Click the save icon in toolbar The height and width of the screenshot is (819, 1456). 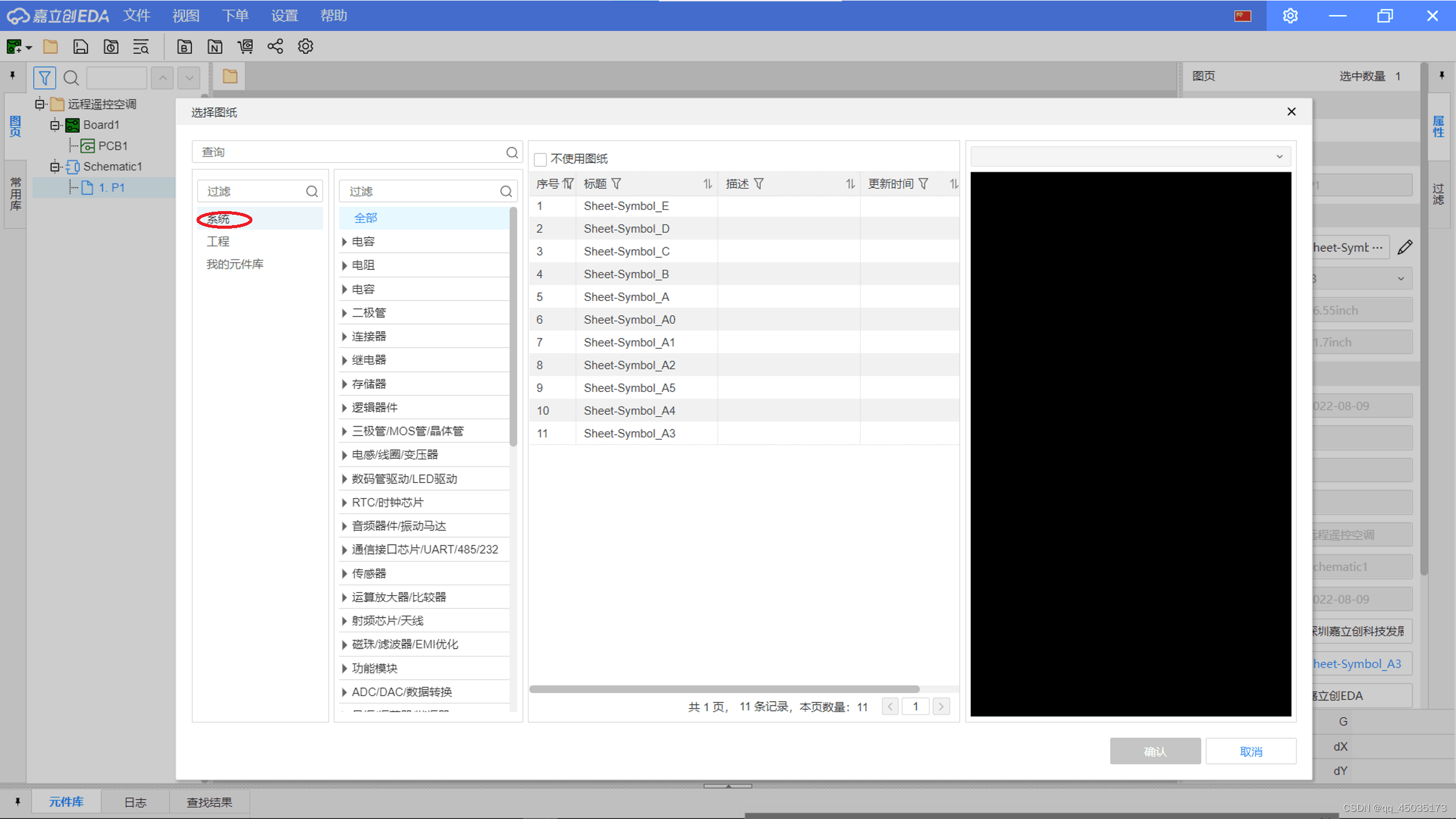(80, 47)
